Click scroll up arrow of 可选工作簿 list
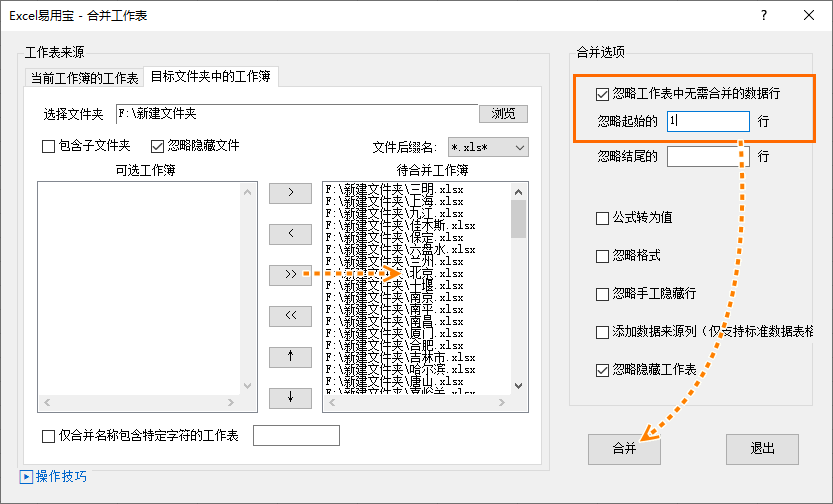 248,192
